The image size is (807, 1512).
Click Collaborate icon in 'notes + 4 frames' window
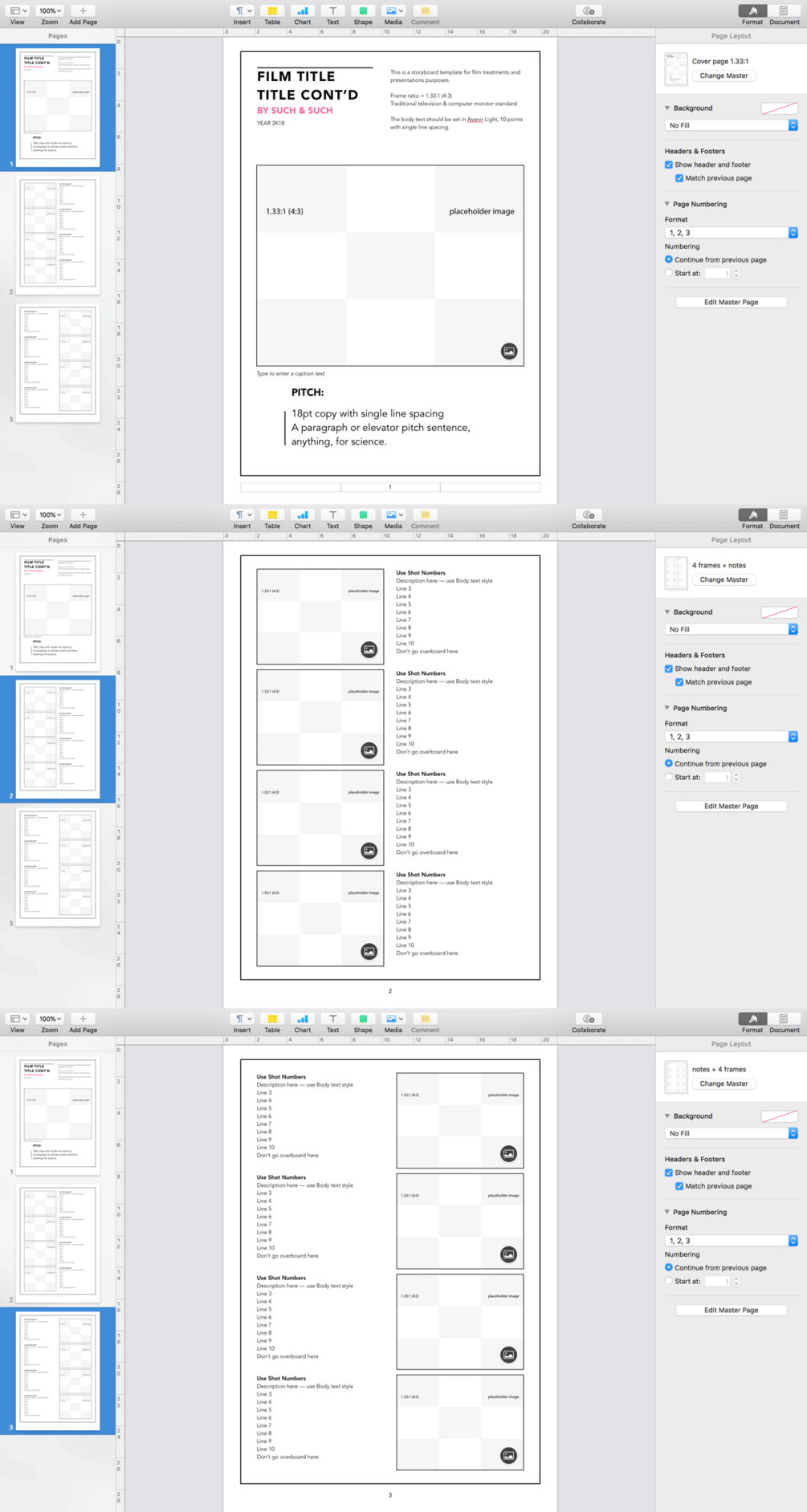pyautogui.click(x=589, y=1019)
